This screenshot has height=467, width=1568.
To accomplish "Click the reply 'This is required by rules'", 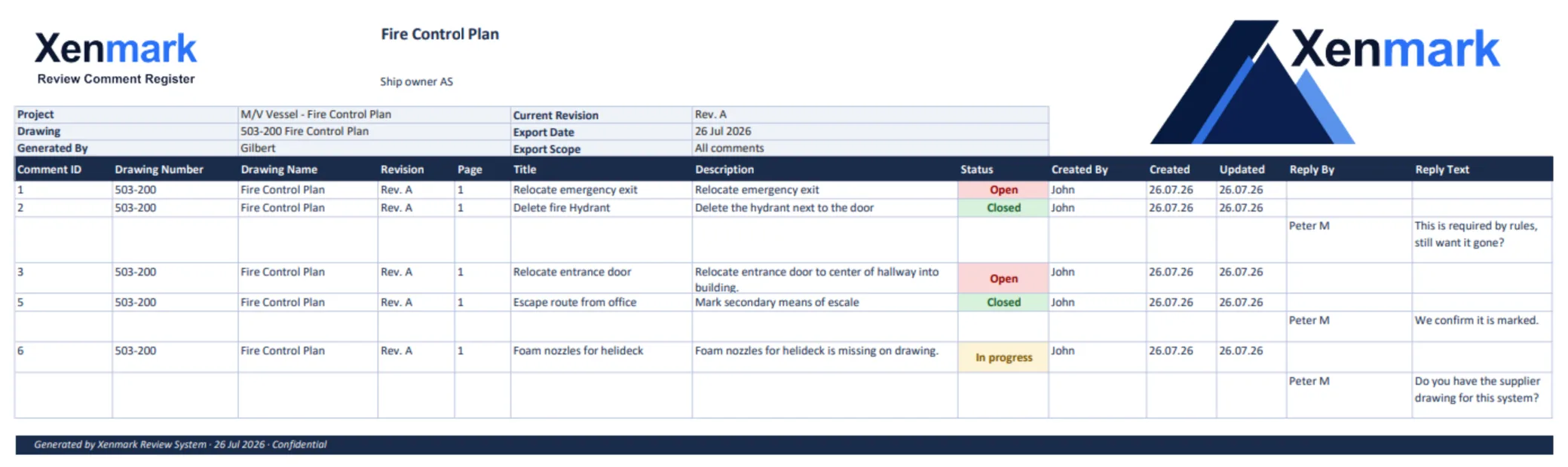I will (x=1475, y=234).
